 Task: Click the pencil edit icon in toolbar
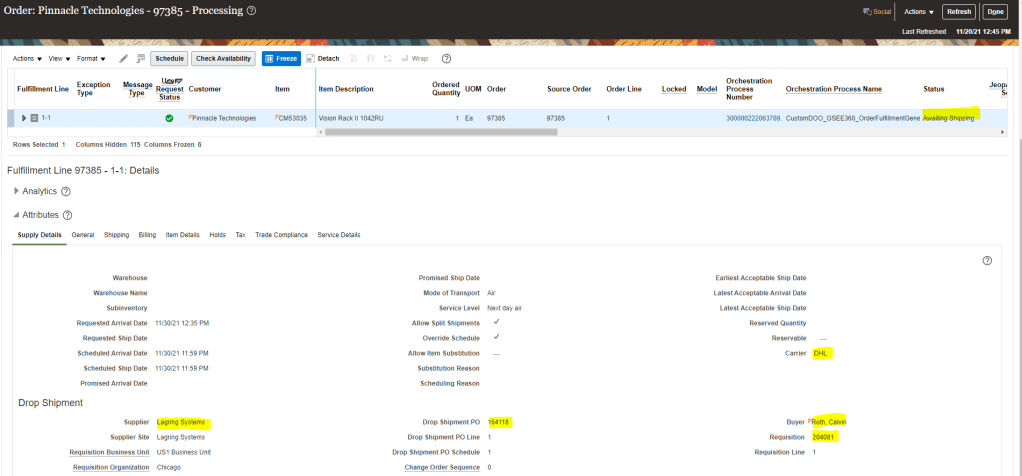tap(123, 59)
